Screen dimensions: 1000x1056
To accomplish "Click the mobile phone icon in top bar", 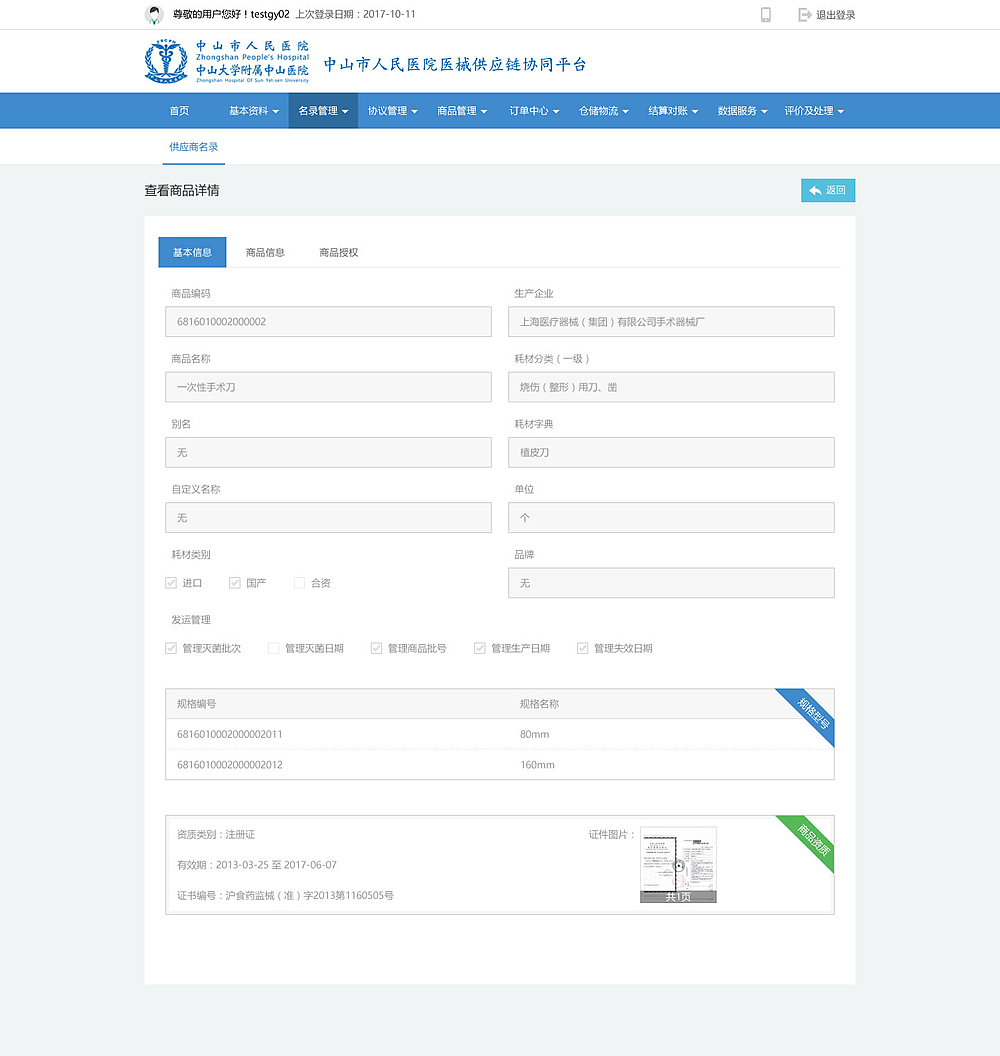I will (765, 14).
